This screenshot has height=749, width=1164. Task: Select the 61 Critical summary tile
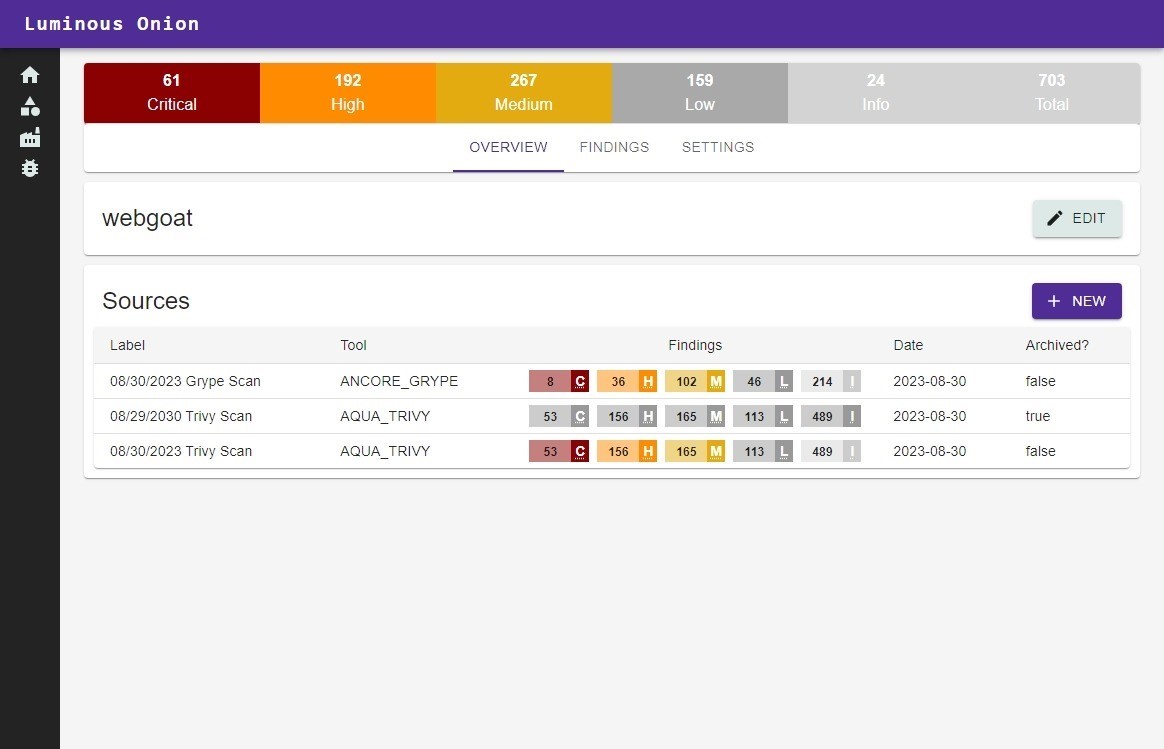(171, 93)
